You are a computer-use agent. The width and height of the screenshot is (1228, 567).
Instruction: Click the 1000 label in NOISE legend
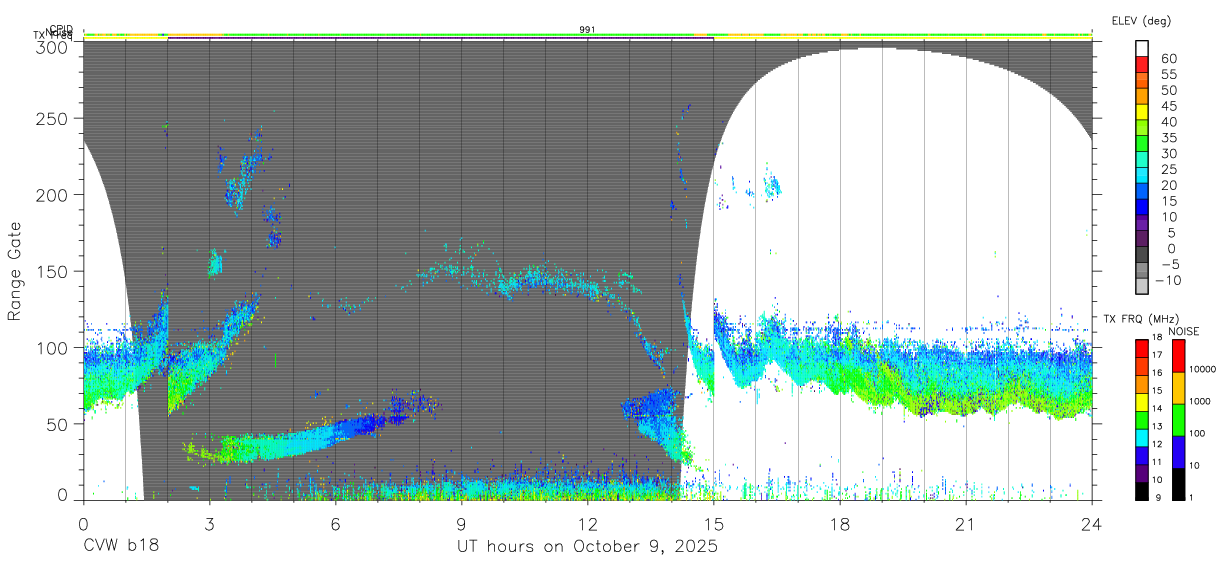point(1200,400)
